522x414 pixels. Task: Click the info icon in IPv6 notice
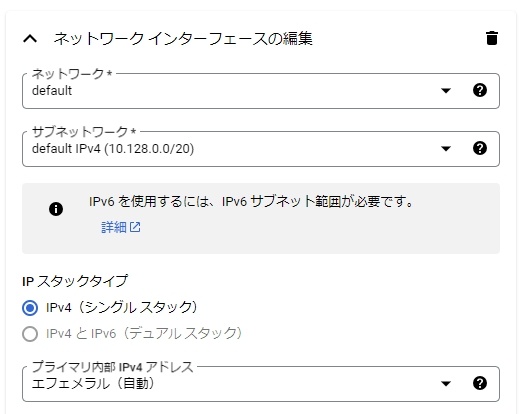click(56, 209)
